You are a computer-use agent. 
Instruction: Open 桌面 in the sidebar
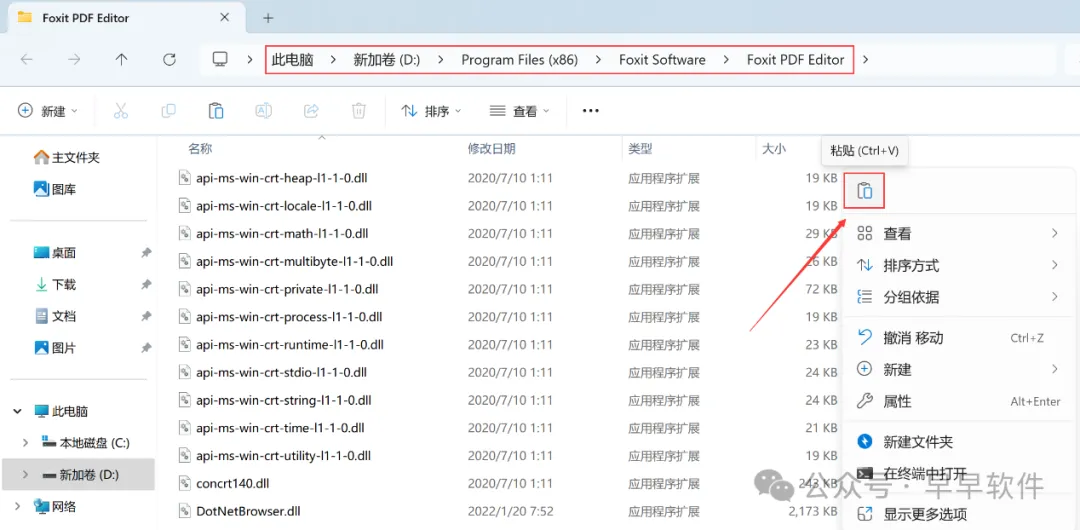tap(54, 253)
